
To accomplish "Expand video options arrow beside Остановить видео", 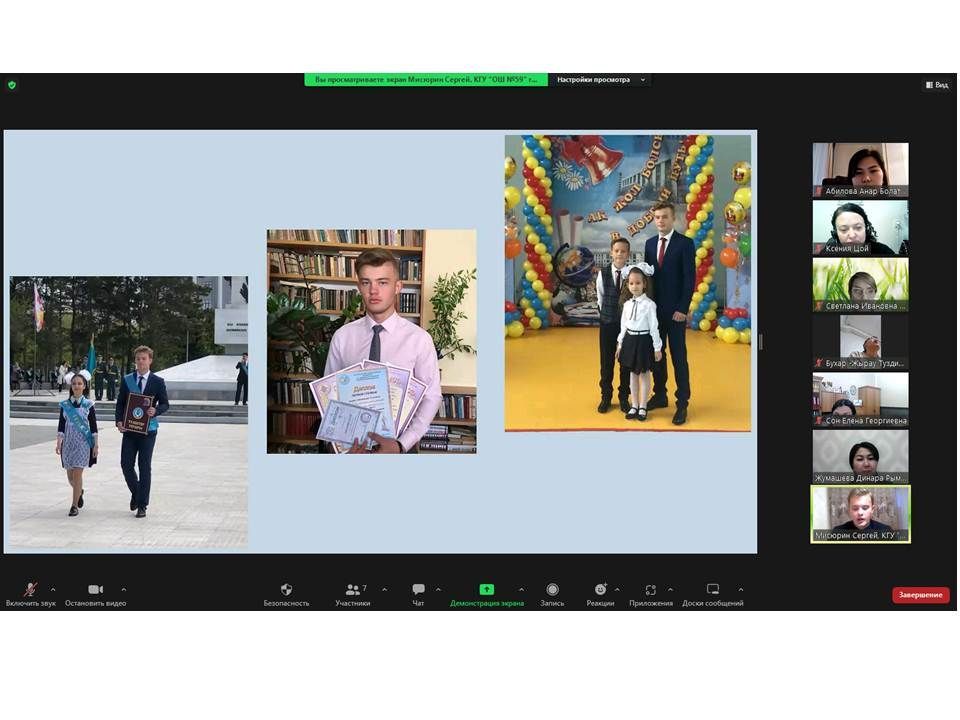I will tap(124, 590).
